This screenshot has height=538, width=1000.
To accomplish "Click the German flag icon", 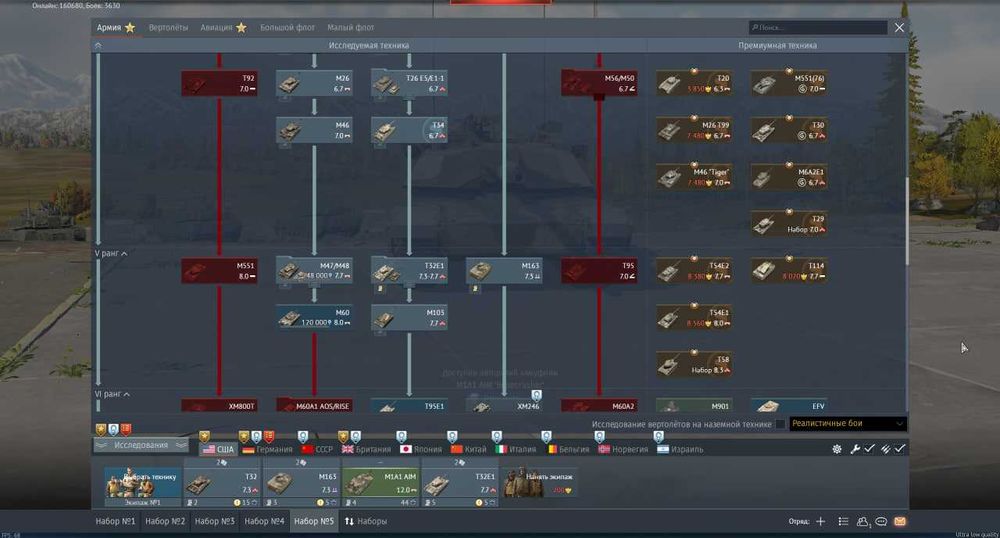I will 249,449.
